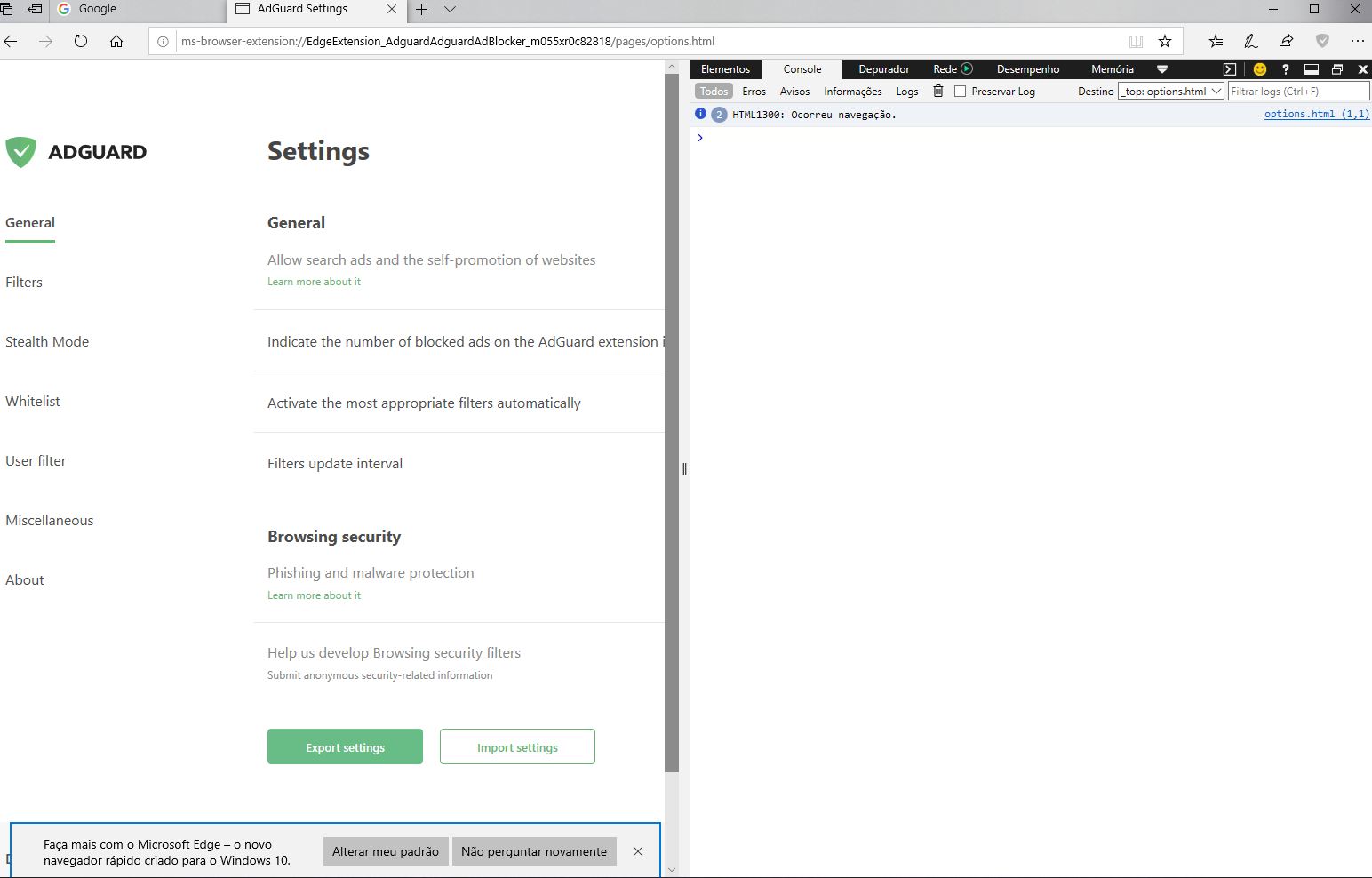
Task: Switch to the Elementos tab
Action: pos(725,68)
